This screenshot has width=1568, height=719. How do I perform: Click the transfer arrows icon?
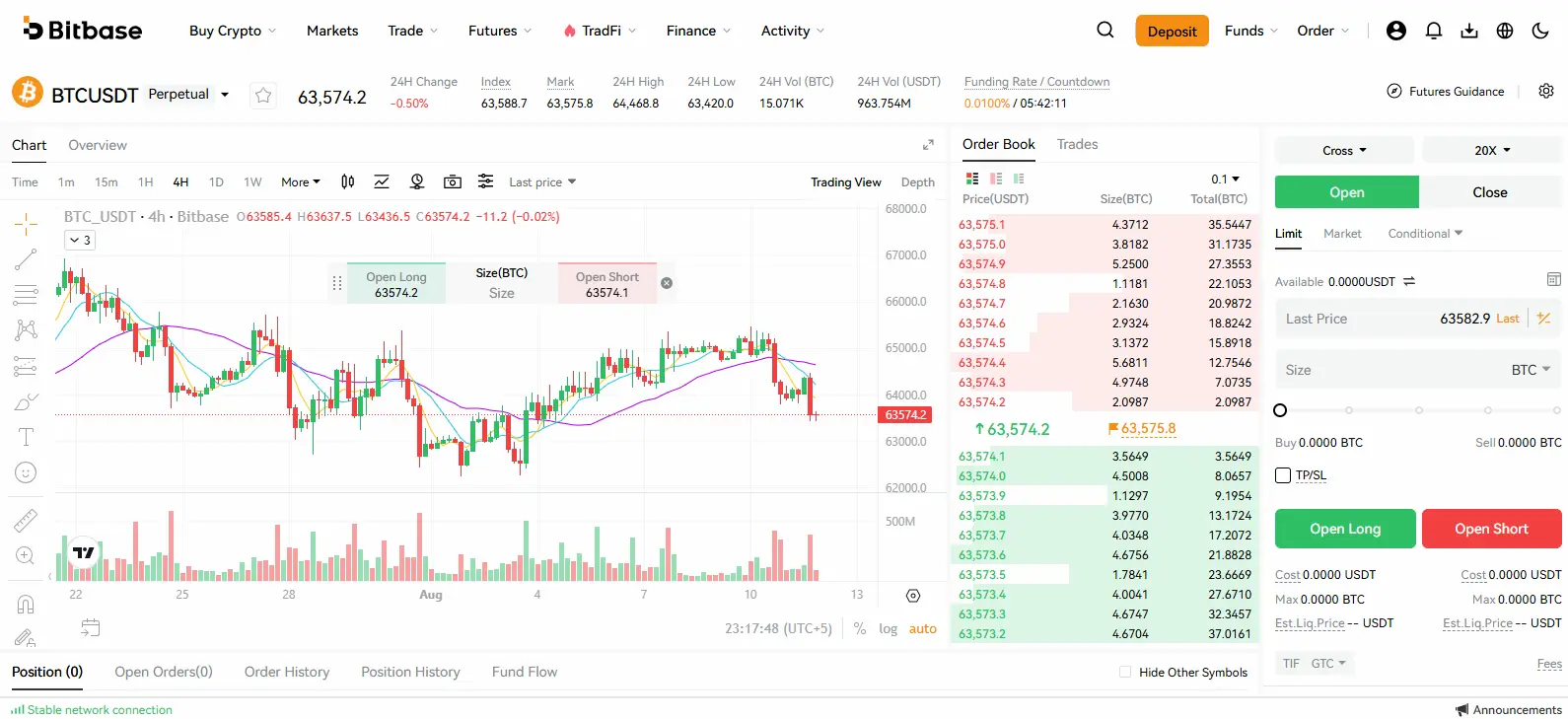point(1409,281)
